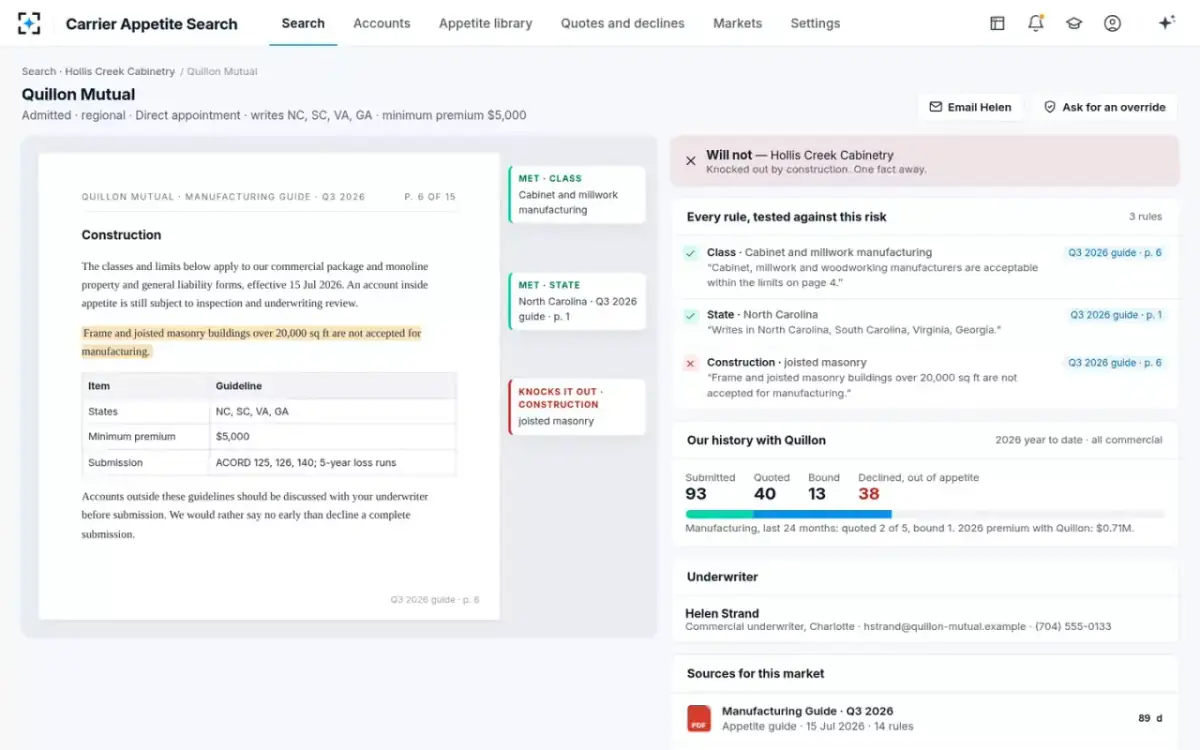Click the '2026 year to date · all commercial' label
Image resolution: width=1200 pixels, height=750 pixels.
coord(1079,440)
